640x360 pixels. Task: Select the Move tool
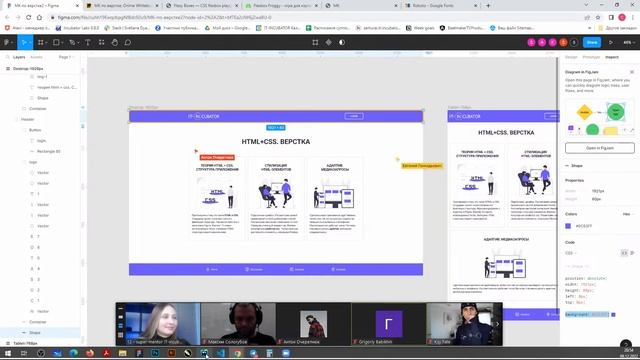24,42
